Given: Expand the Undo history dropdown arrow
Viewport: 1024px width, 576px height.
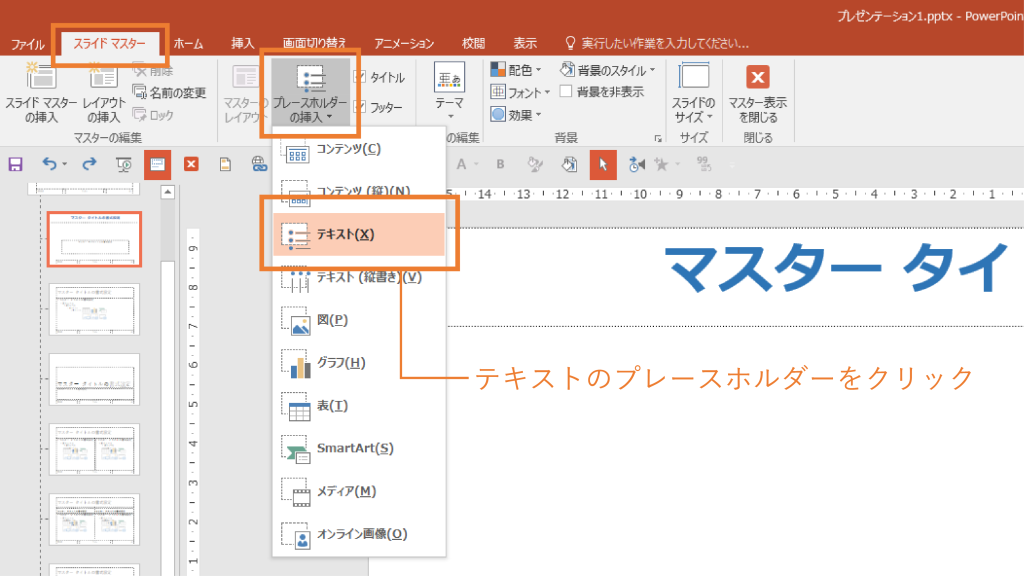Looking at the screenshot, I should tap(65, 165).
